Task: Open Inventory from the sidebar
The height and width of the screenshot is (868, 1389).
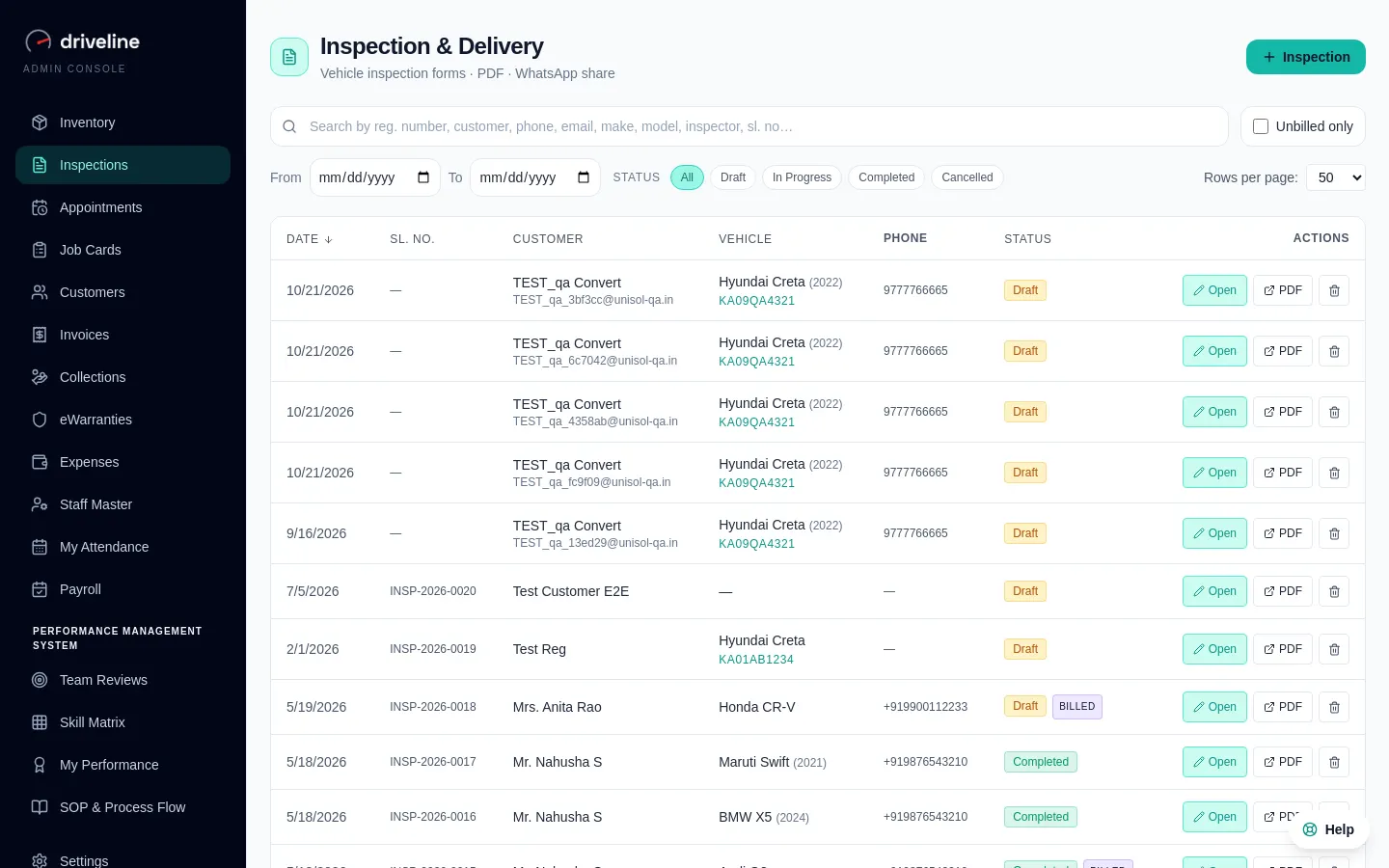Action: (x=123, y=122)
